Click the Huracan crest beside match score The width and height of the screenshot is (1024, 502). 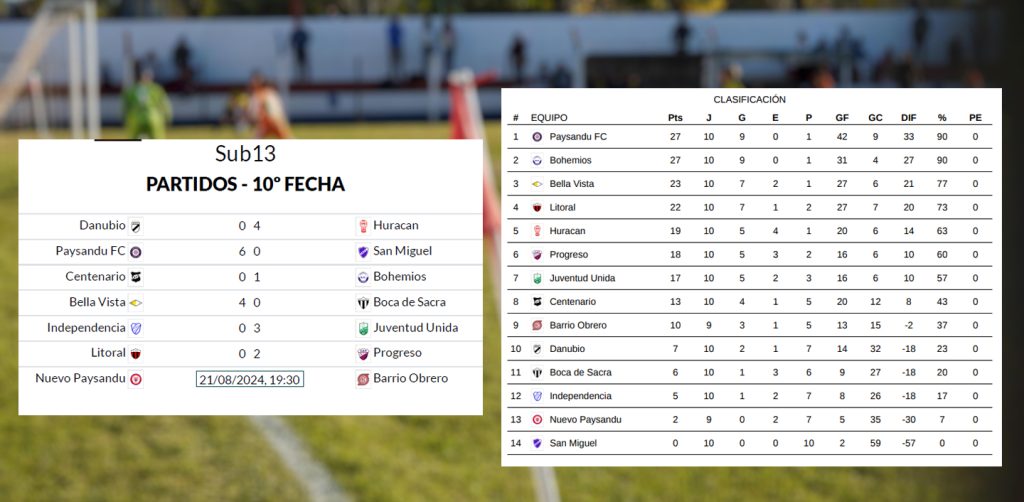pos(363,227)
